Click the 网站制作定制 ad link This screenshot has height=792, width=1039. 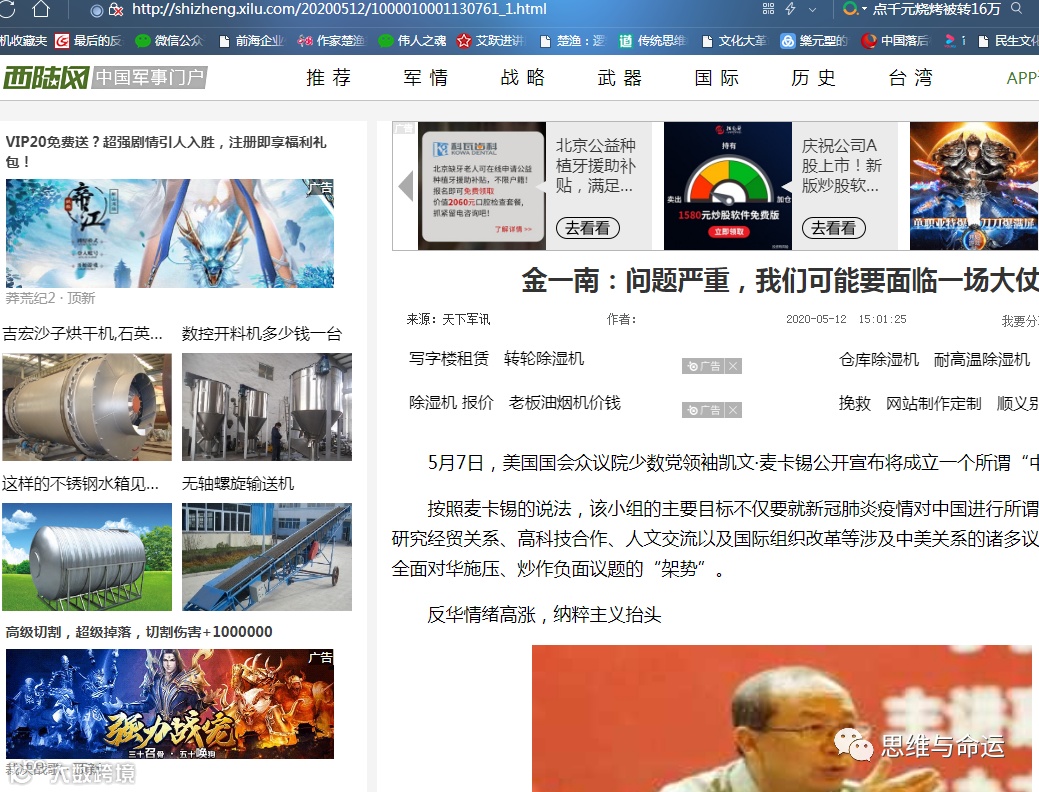tap(934, 403)
